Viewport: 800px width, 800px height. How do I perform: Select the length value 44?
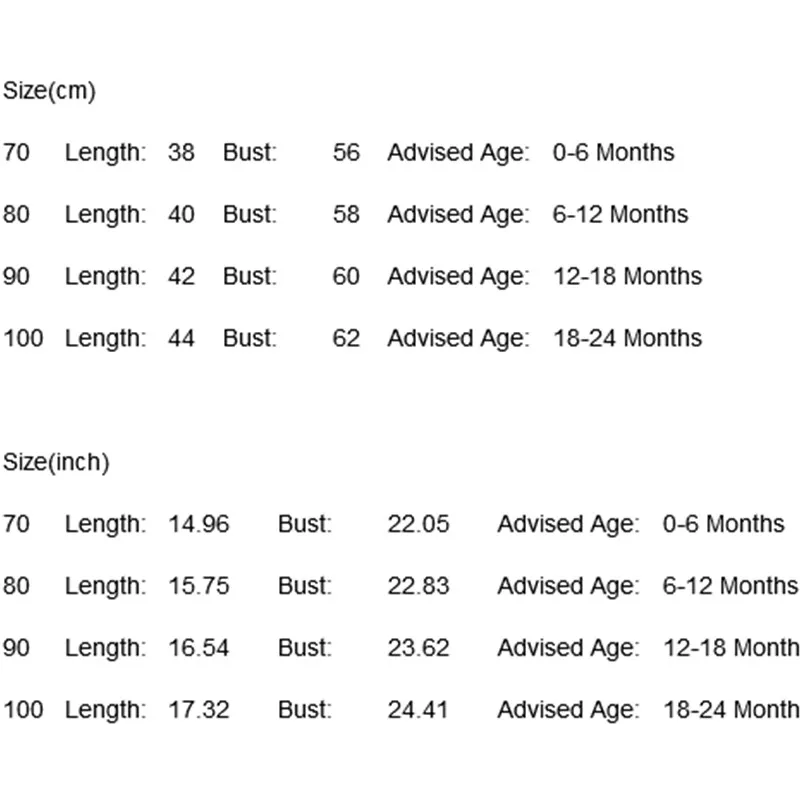[x=181, y=339]
